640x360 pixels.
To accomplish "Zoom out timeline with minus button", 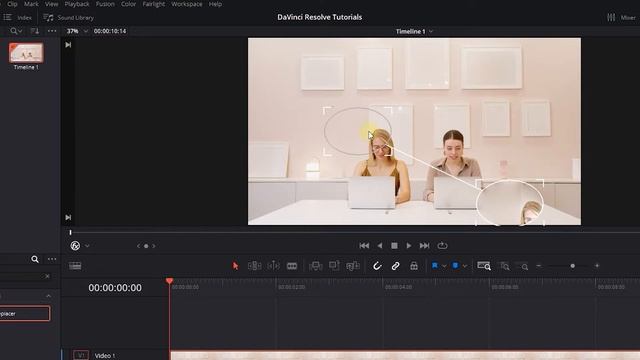I will [x=539, y=266].
